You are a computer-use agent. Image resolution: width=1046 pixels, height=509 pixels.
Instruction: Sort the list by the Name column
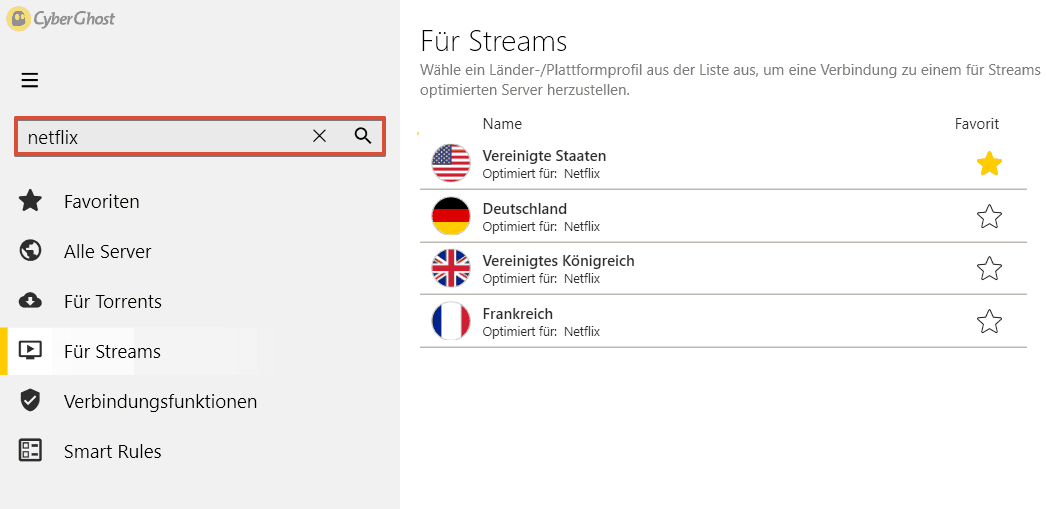coord(502,124)
